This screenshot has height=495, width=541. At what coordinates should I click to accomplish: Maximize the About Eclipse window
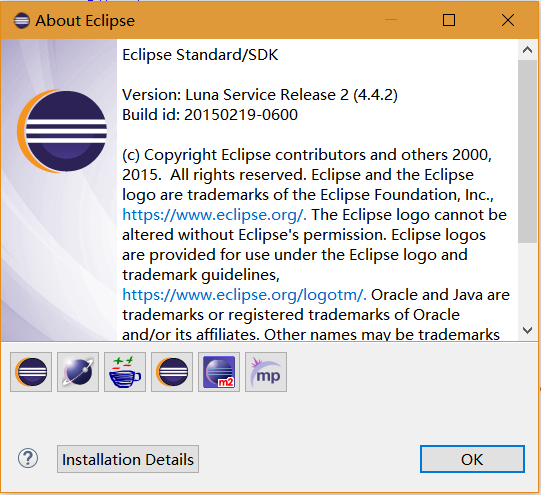(x=449, y=20)
